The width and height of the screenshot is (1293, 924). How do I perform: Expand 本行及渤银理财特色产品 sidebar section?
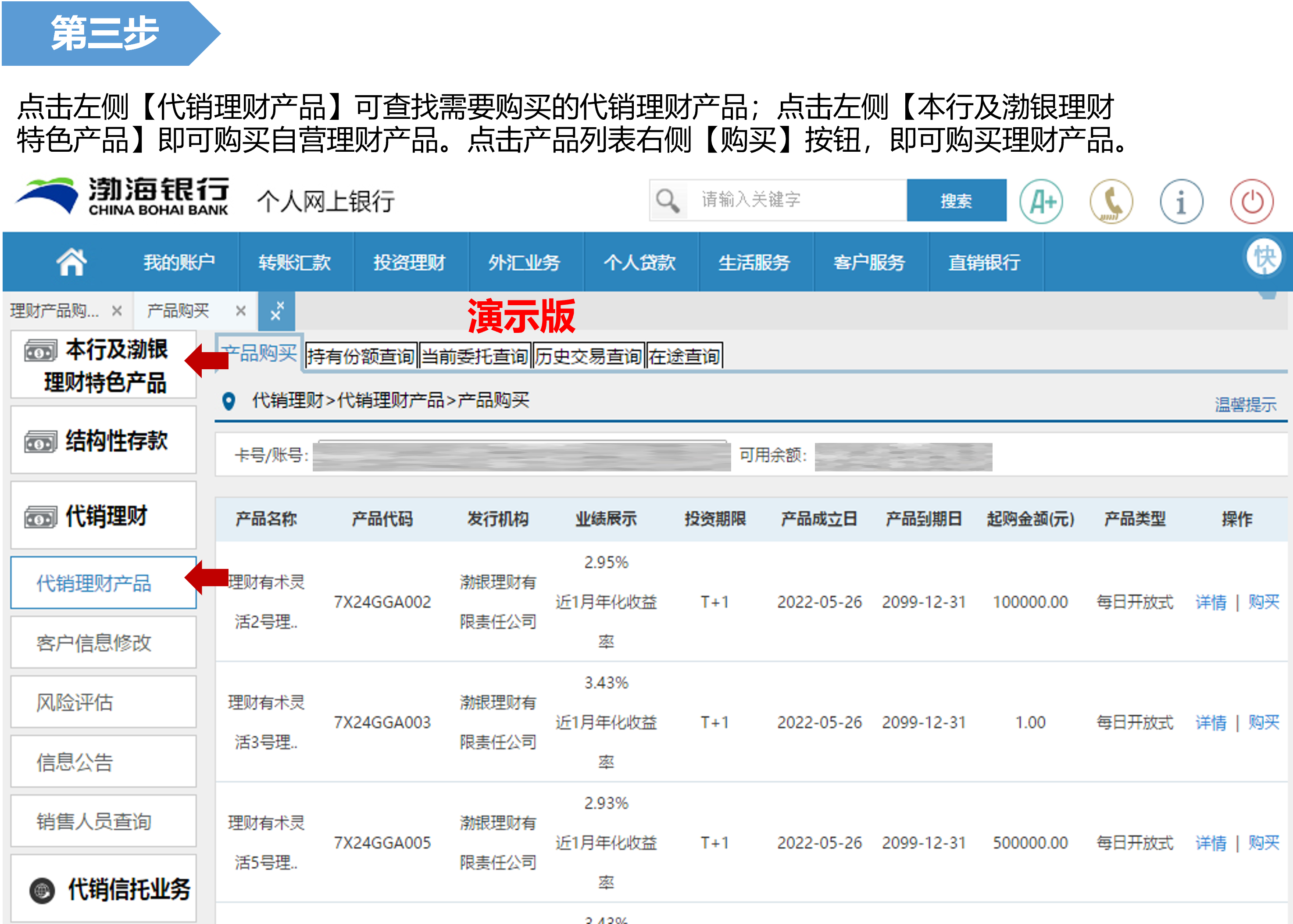[104, 365]
